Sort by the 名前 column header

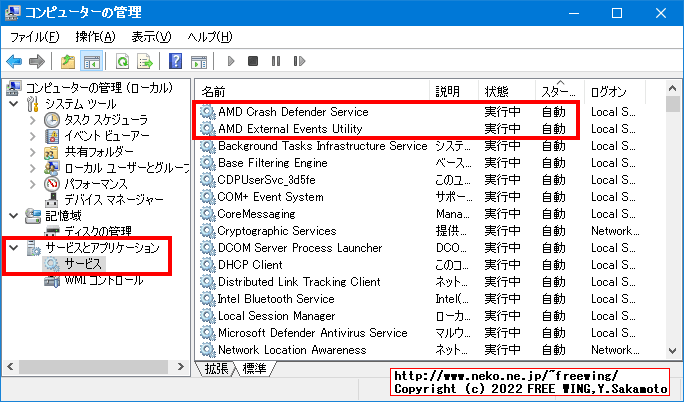point(312,92)
